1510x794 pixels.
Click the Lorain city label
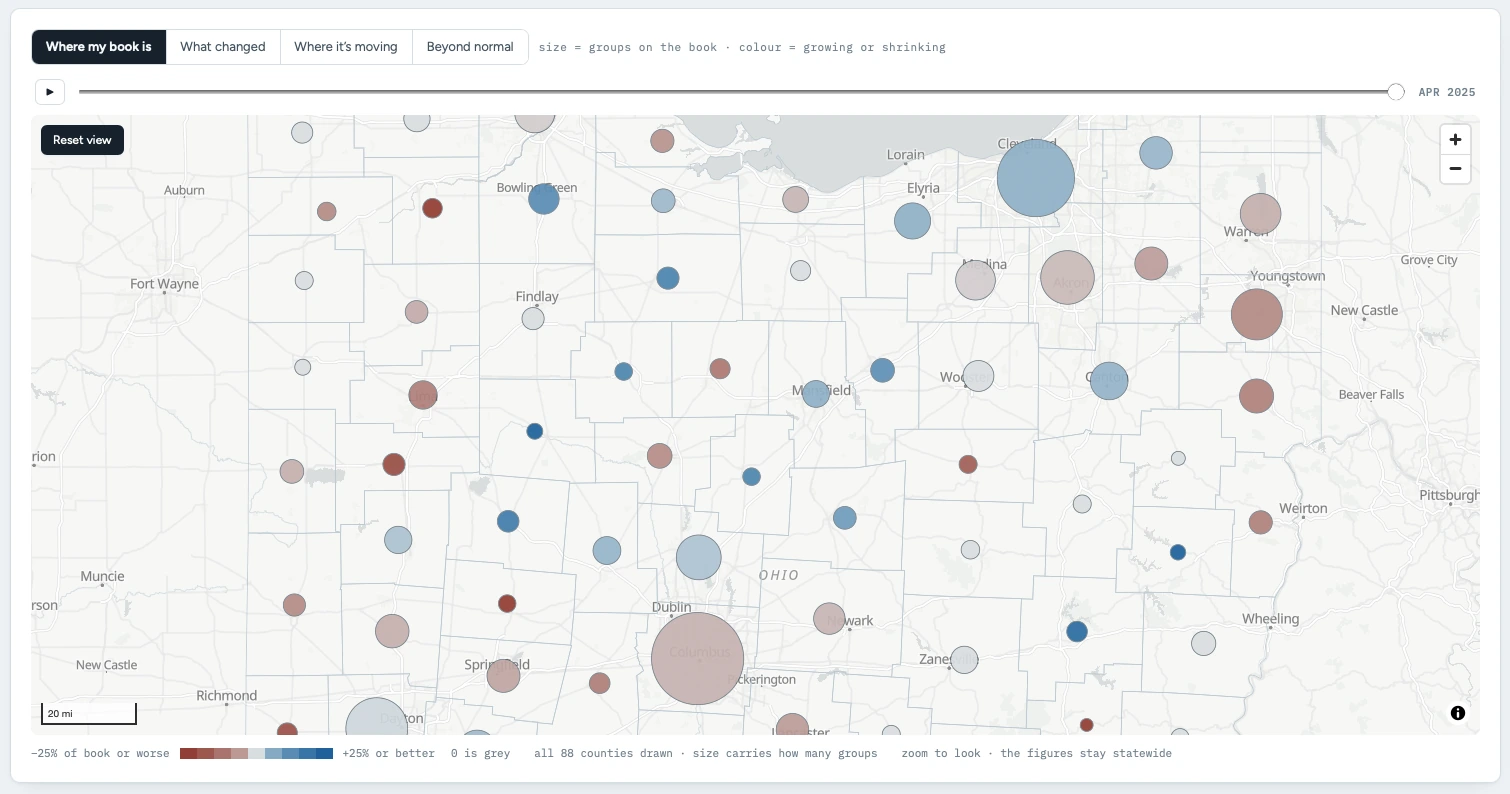coord(906,155)
